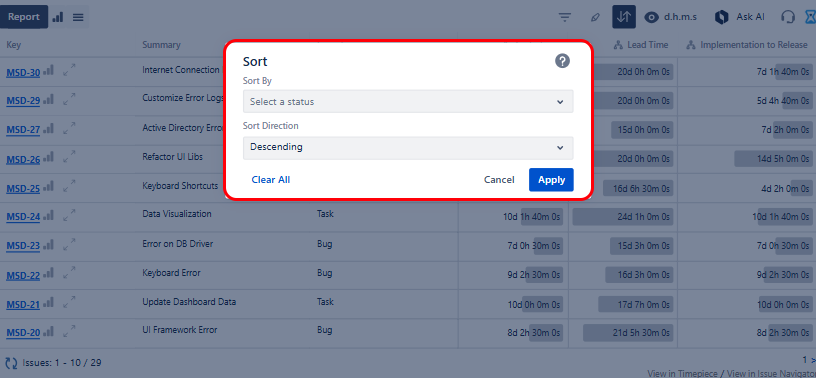Image resolution: width=816 pixels, height=378 pixels.
Task: Click the headset support icon
Action: (x=788, y=17)
